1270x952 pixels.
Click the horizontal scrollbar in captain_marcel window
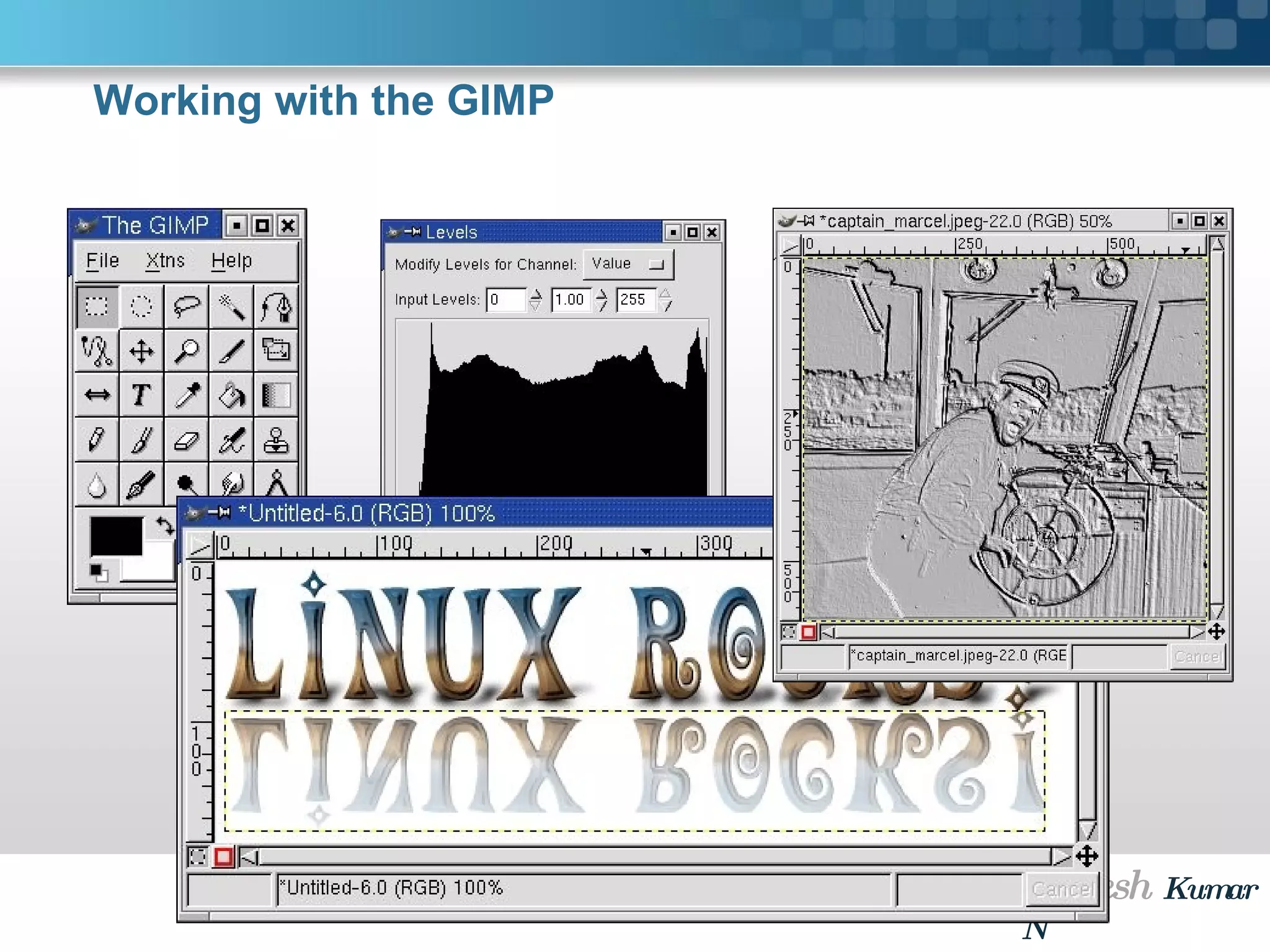click(x=1012, y=632)
